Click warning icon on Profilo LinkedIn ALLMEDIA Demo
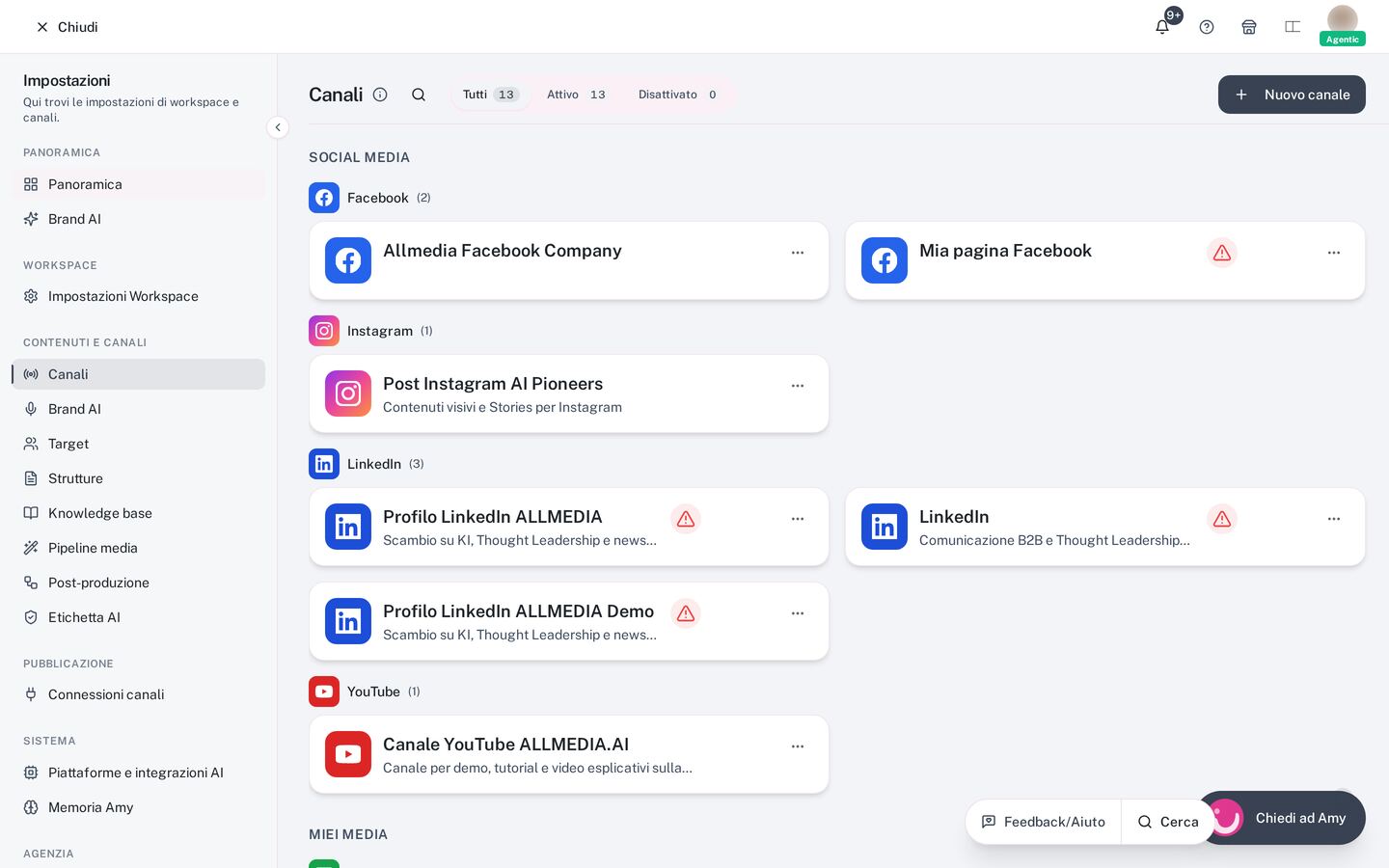 tap(686, 613)
